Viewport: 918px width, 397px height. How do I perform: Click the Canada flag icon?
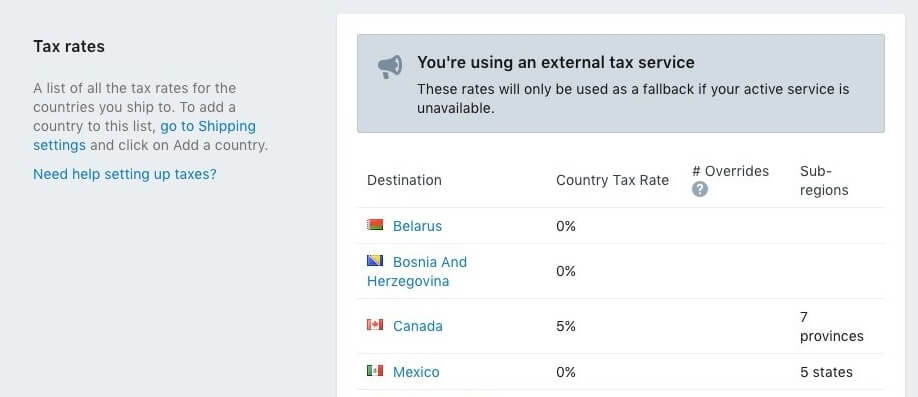(x=375, y=324)
